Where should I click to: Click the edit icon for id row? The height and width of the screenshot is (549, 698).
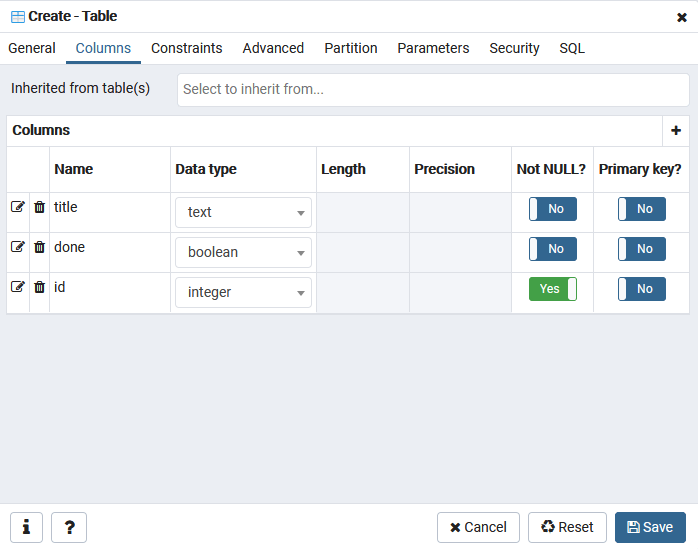click(18, 287)
